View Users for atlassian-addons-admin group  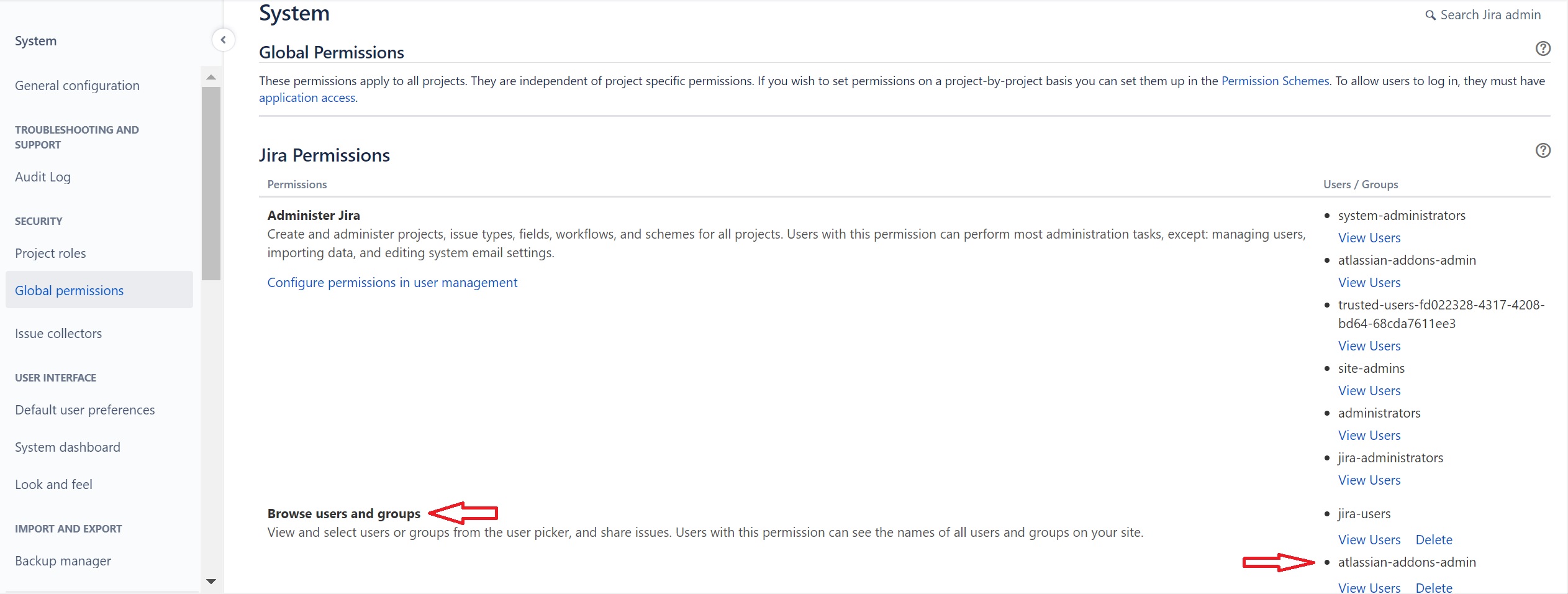coord(1369,282)
